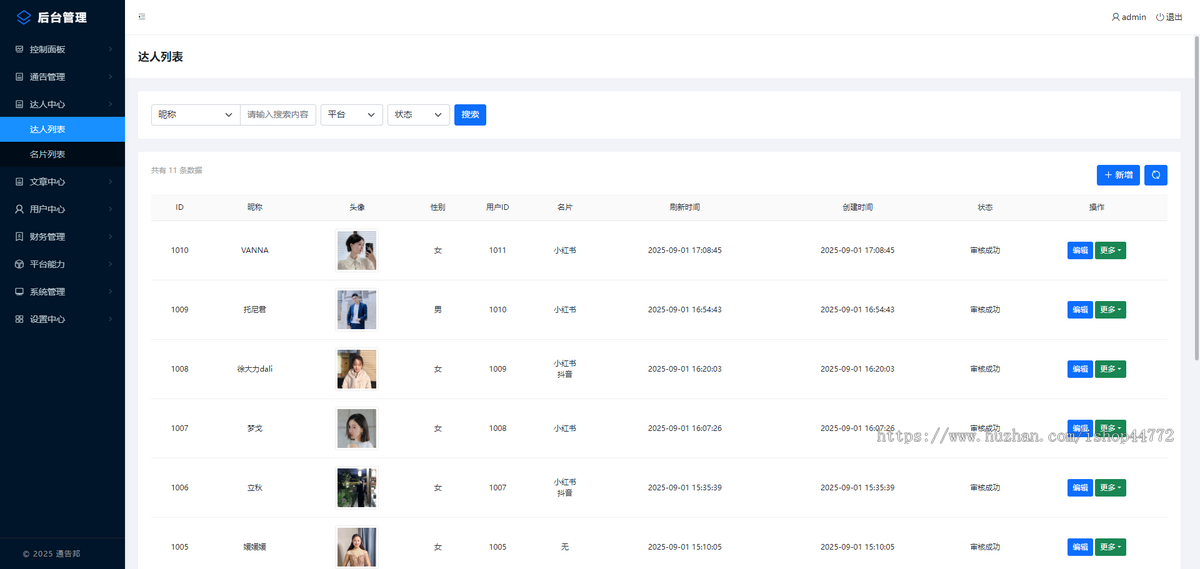Click the 系统管理 monitor icon
This screenshot has height=569, width=1200.
pyautogui.click(x=19, y=292)
